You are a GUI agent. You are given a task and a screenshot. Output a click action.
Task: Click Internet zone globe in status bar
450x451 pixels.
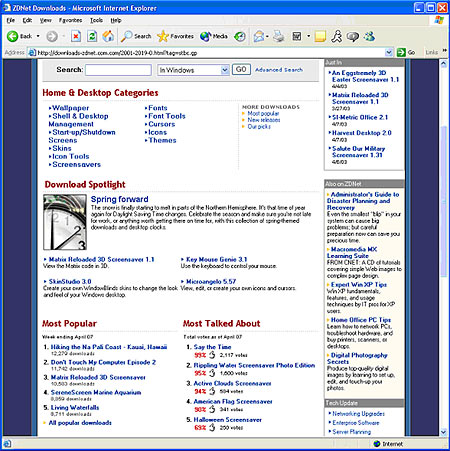[377, 444]
